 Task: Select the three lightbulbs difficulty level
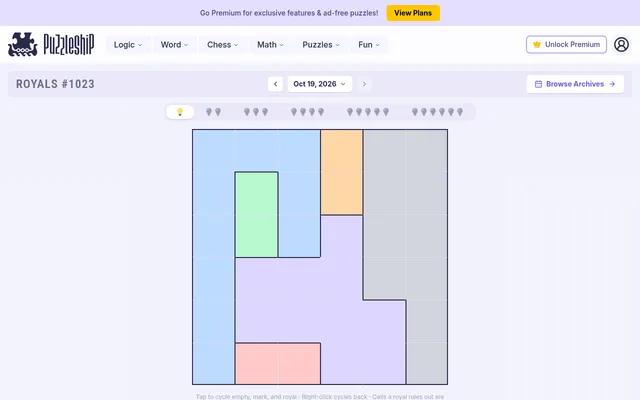(x=256, y=112)
